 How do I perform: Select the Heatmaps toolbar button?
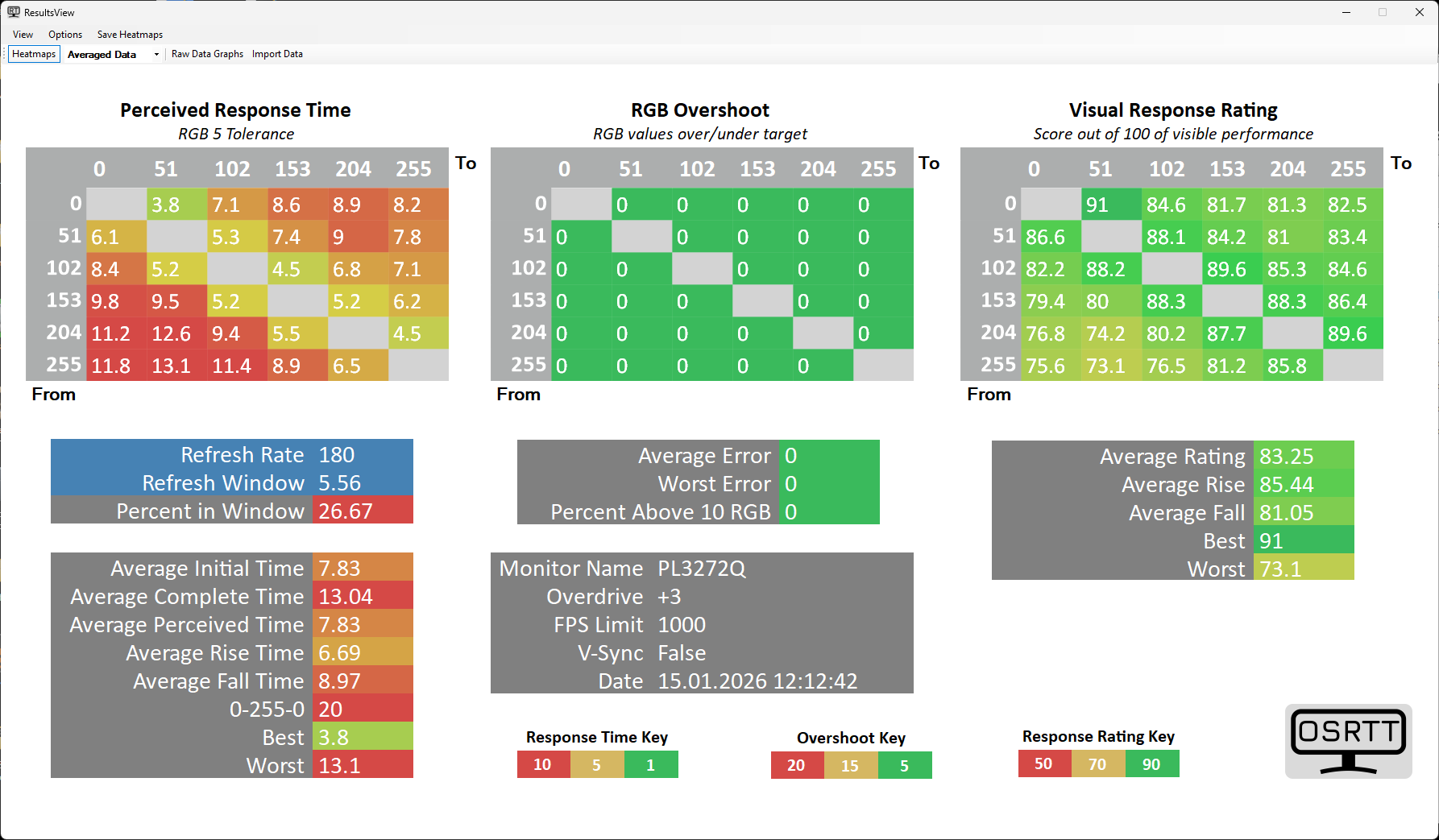[34, 54]
